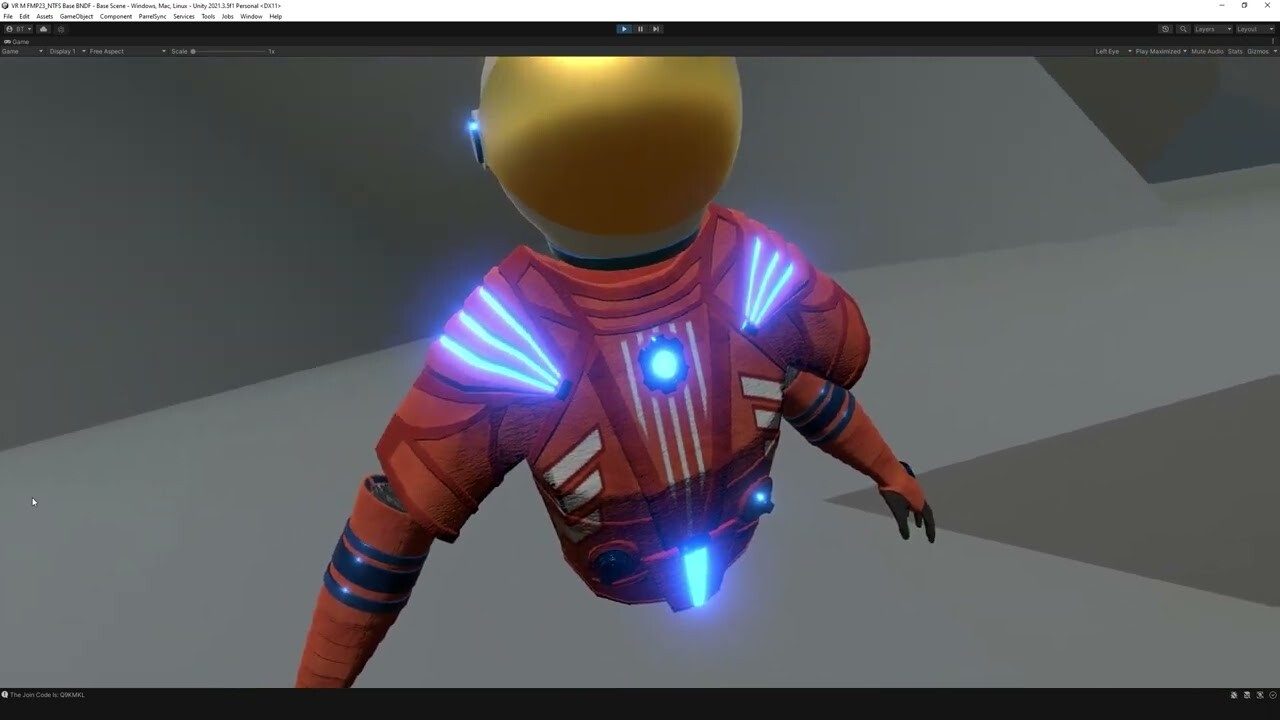Click the Undo History clock icon
Screen dimensions: 1280x720
[1166, 29]
